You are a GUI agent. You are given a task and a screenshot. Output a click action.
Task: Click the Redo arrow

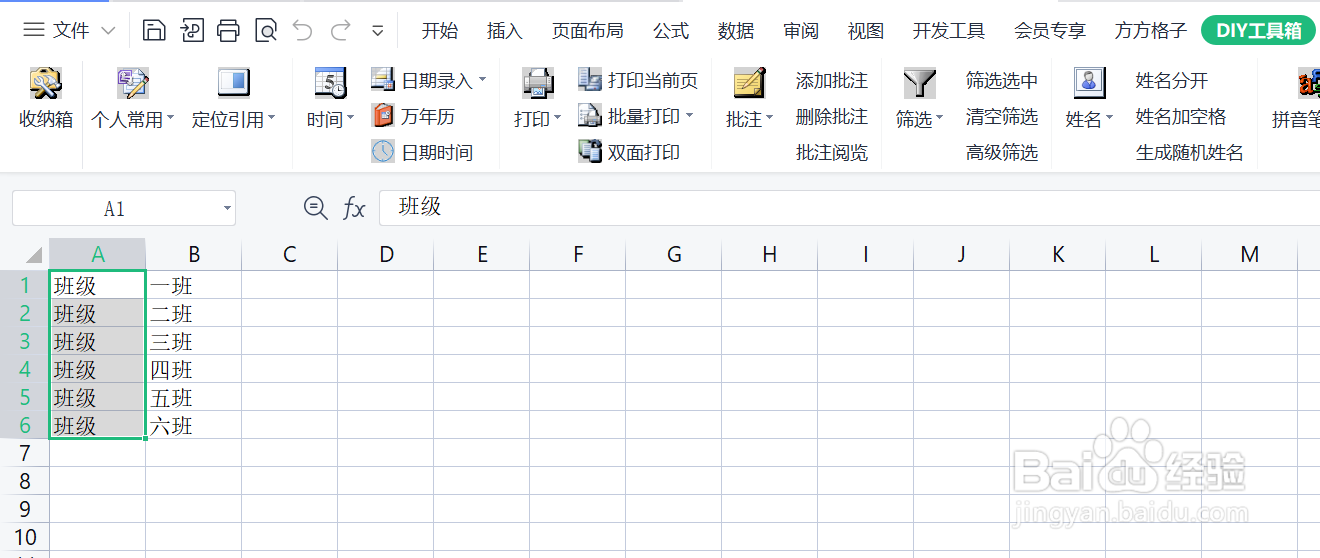[x=340, y=31]
